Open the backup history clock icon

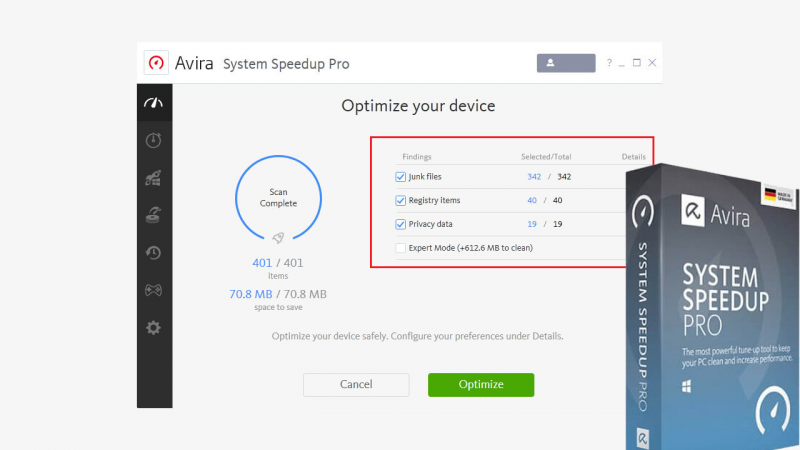click(154, 253)
